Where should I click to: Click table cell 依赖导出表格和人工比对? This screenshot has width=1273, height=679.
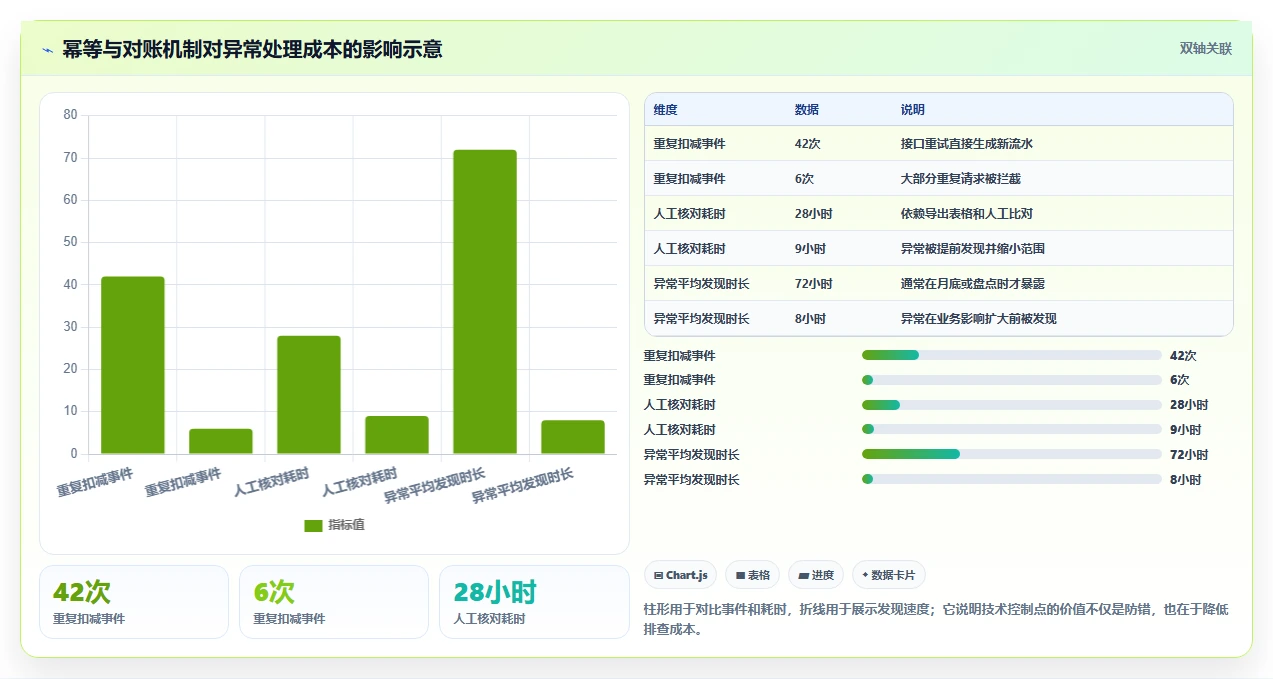[x=966, y=214]
